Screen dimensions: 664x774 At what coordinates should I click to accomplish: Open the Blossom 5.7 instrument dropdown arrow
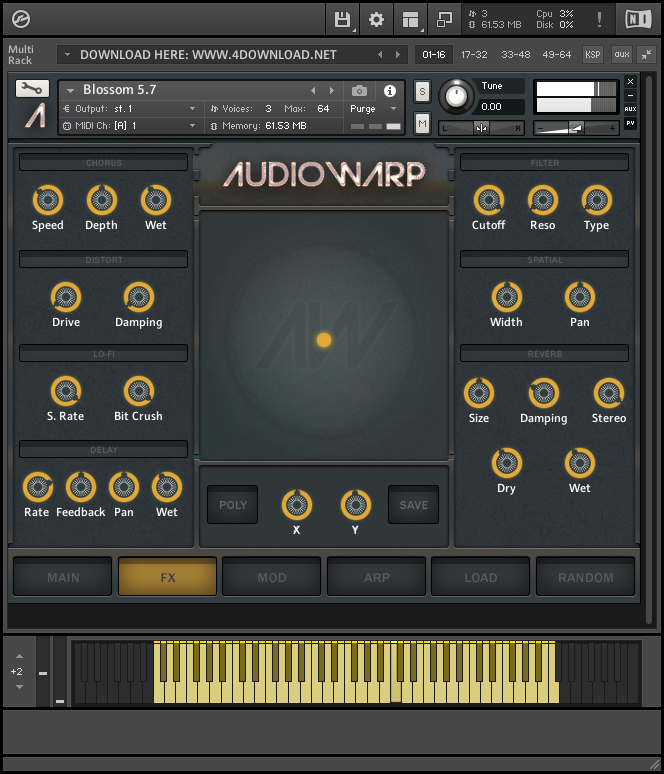click(70, 90)
